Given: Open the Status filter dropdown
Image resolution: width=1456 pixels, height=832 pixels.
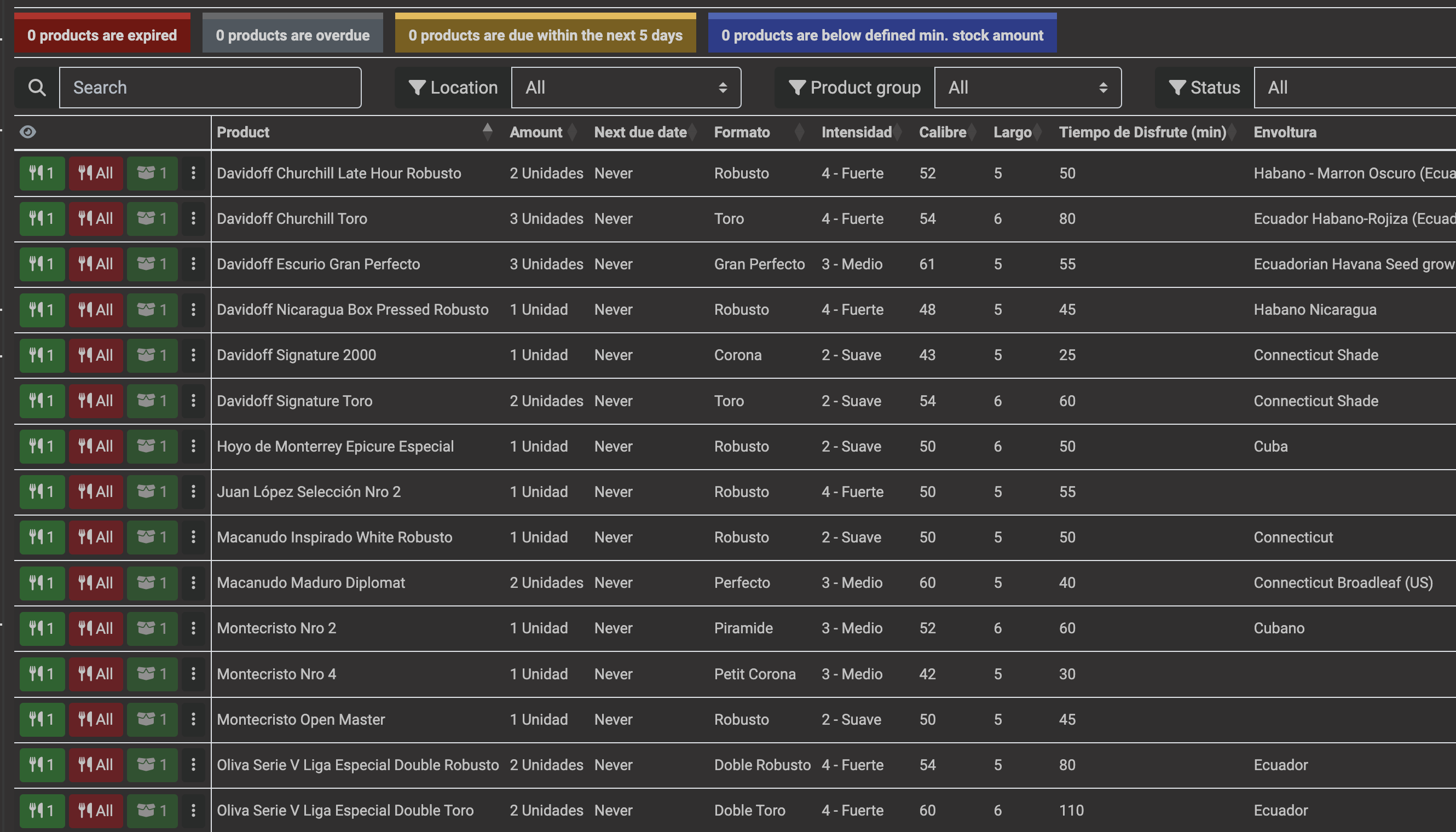Looking at the screenshot, I should [x=1354, y=88].
